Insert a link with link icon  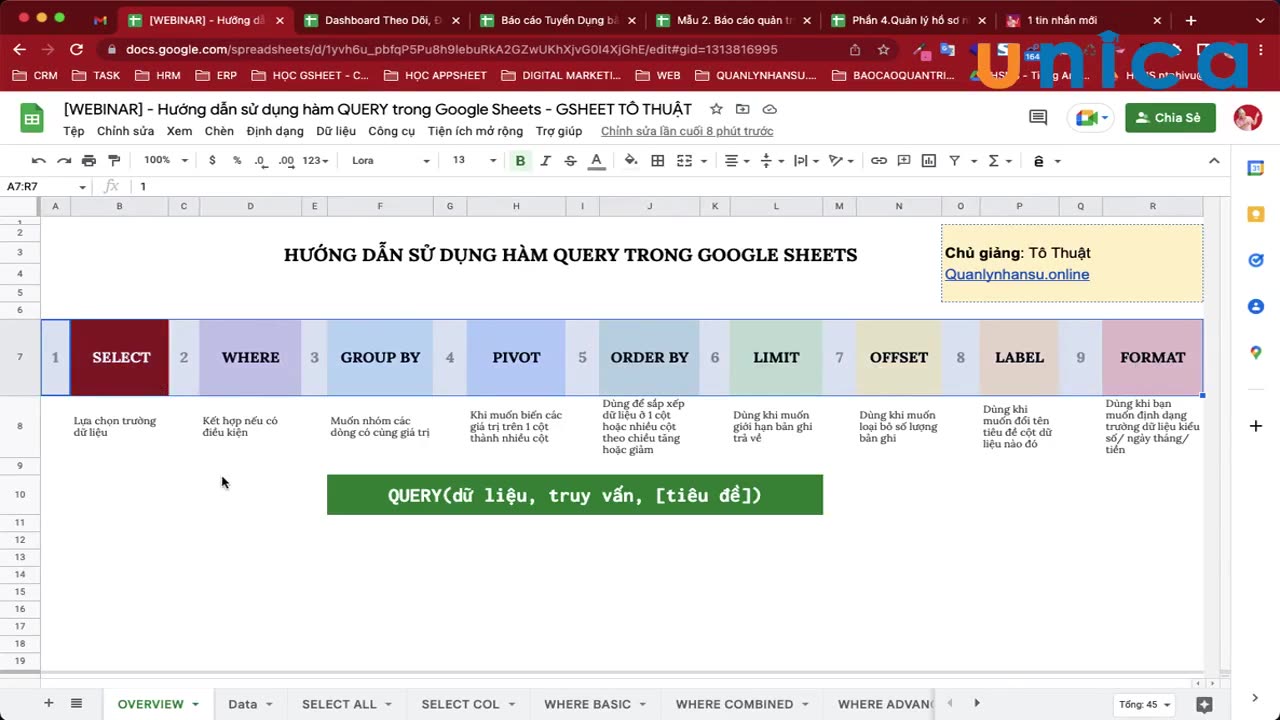pos(878,161)
